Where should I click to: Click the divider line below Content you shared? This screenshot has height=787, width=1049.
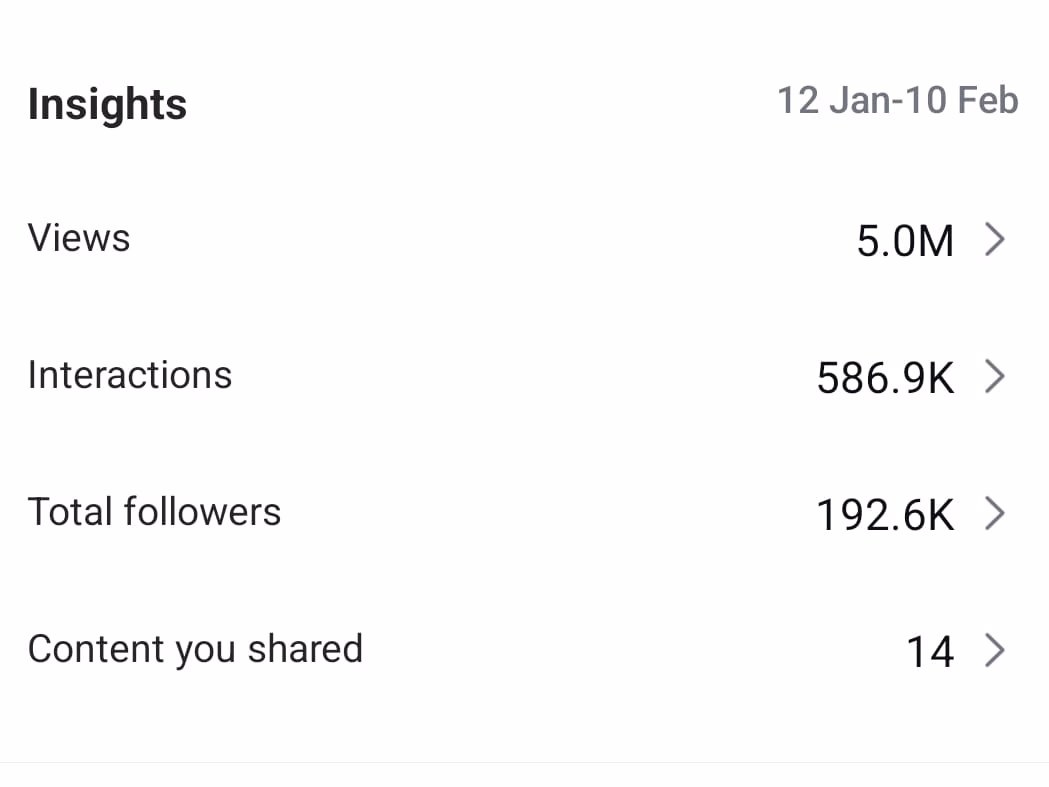point(524,763)
